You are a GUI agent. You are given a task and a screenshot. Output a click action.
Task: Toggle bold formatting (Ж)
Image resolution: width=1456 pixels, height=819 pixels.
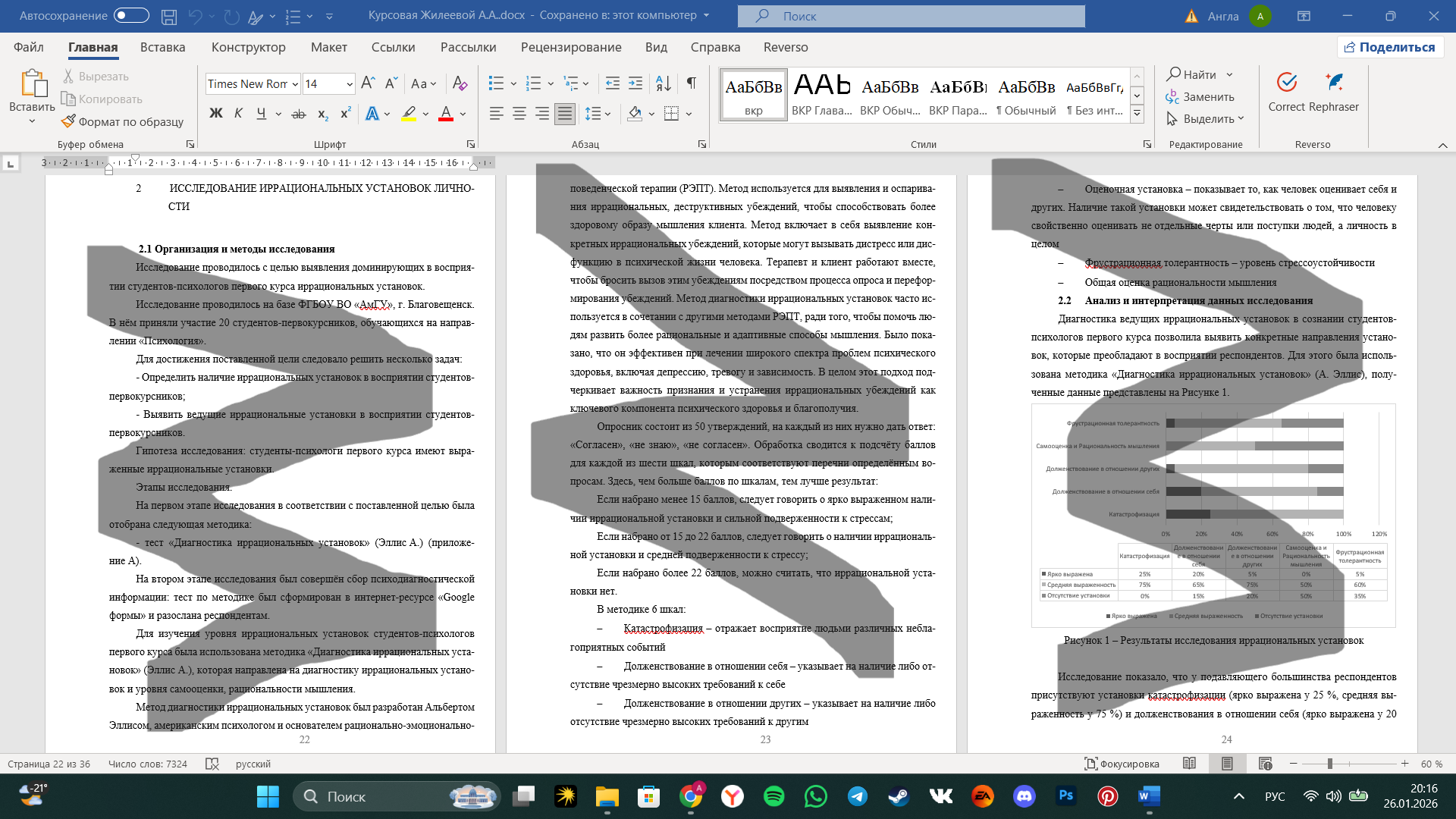click(216, 114)
